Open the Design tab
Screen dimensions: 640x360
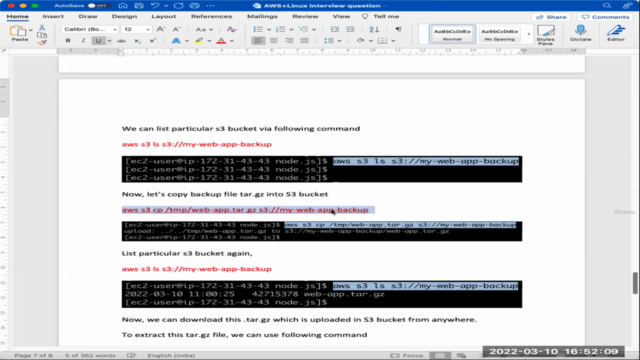coord(124,16)
